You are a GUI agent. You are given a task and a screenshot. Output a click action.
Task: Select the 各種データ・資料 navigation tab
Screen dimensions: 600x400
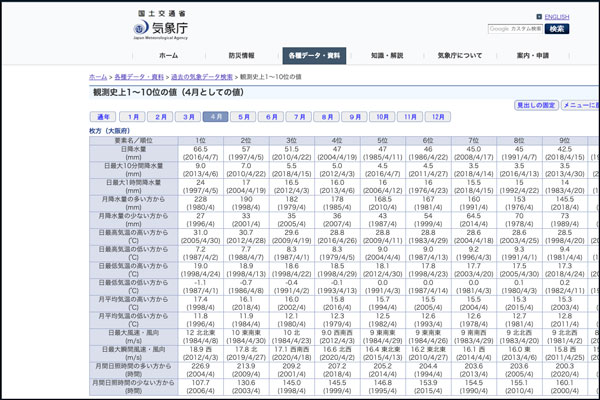[314, 56]
